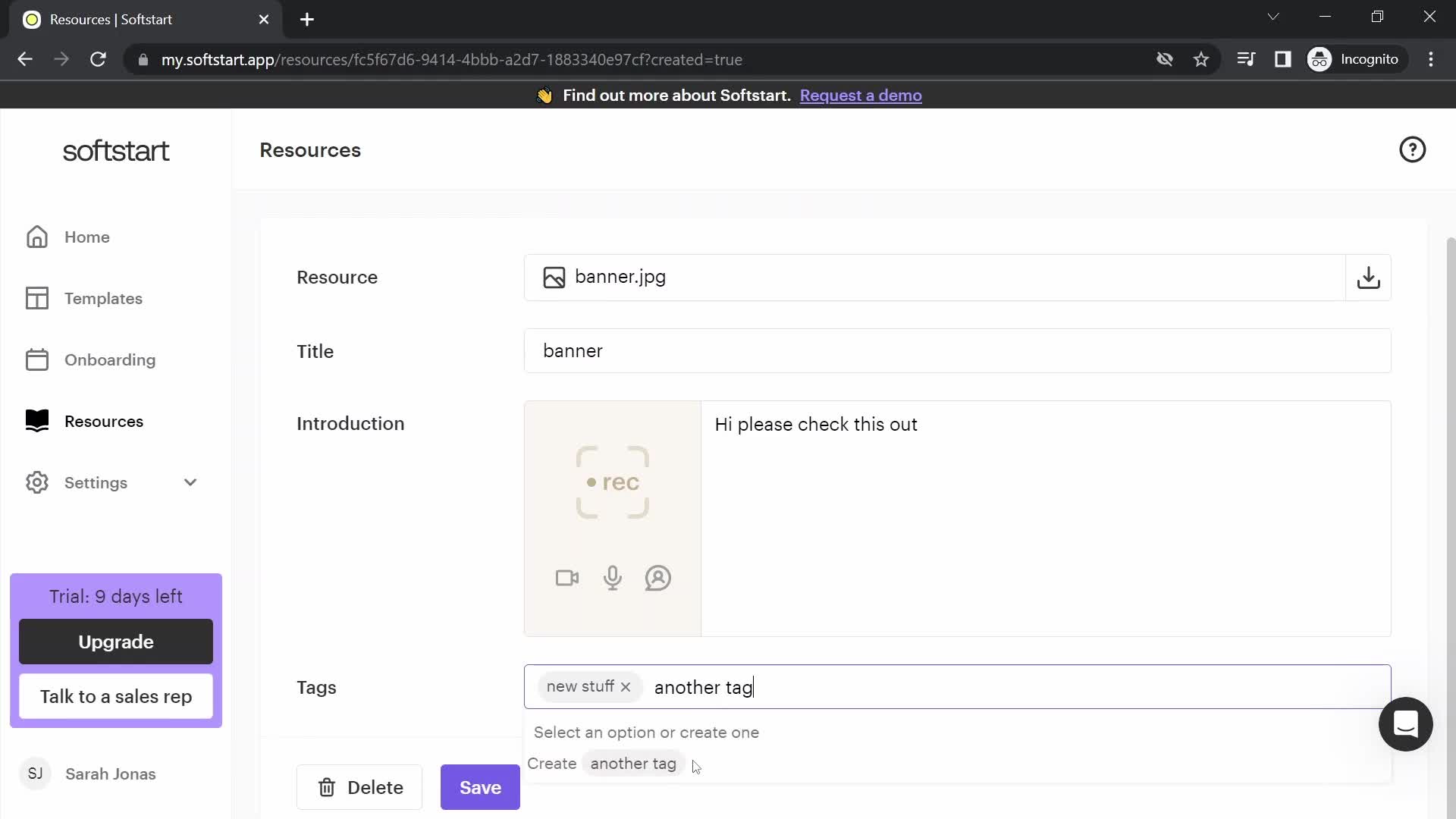Click the Onboarding calendar sidebar icon
The image size is (1456, 819).
point(36,359)
